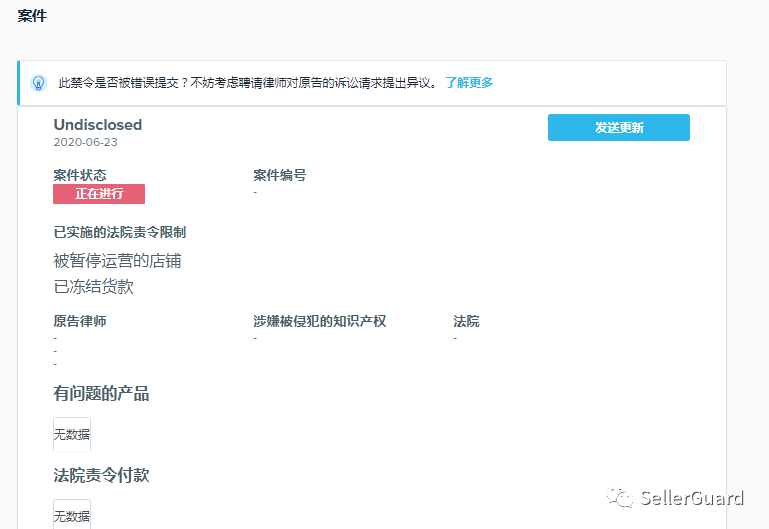Click the 案件状态 label
769x529 pixels.
[x=79, y=175]
